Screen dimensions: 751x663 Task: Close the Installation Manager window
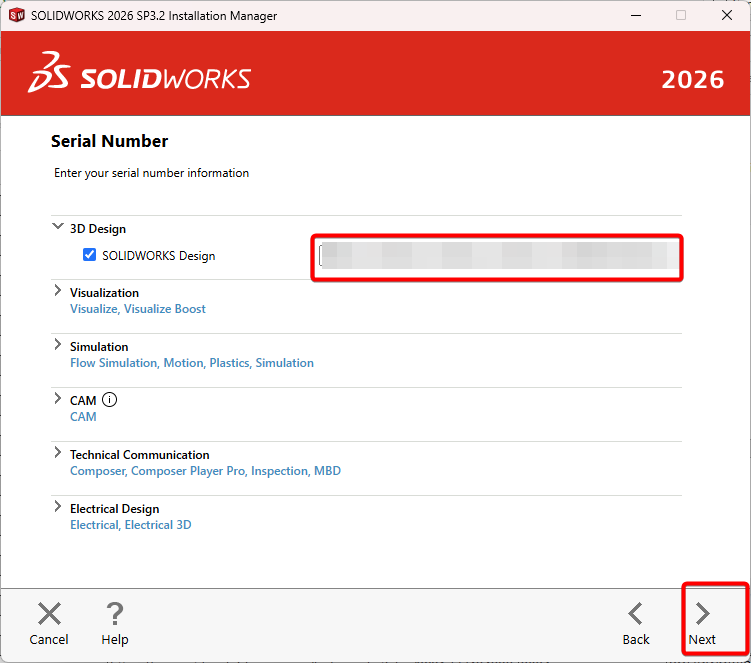coord(727,15)
